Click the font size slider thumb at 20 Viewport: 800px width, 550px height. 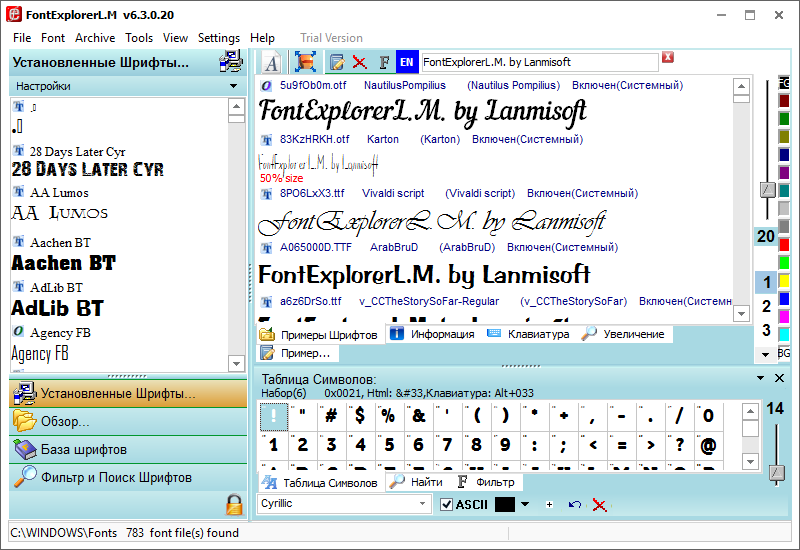click(x=767, y=190)
